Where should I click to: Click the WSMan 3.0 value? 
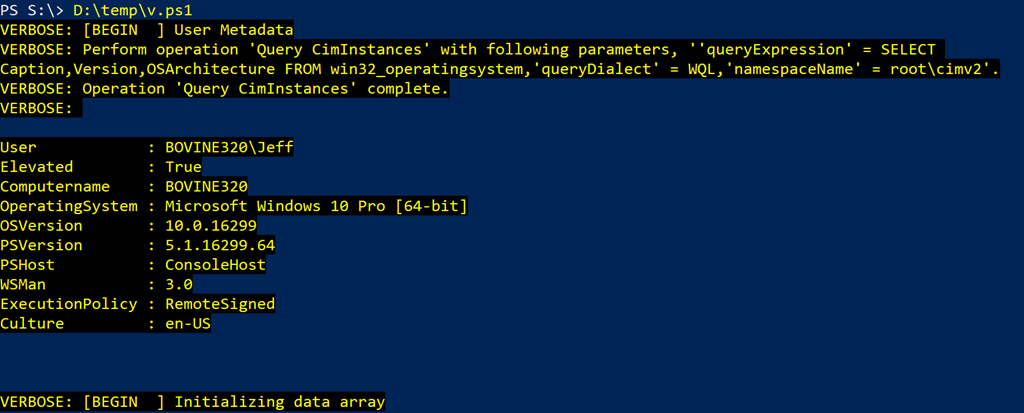[x=179, y=284]
